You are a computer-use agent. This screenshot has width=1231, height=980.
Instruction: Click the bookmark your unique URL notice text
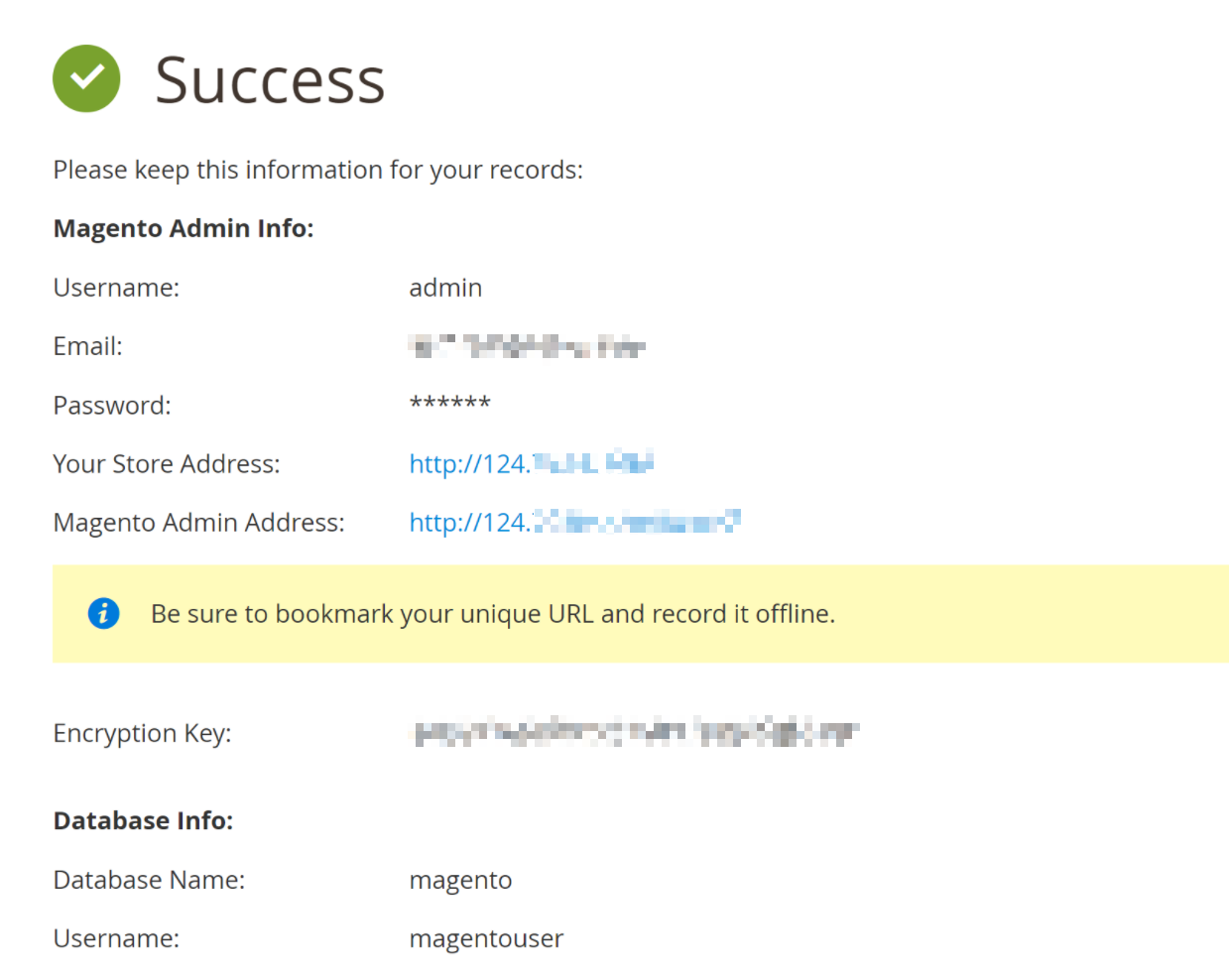pos(493,614)
